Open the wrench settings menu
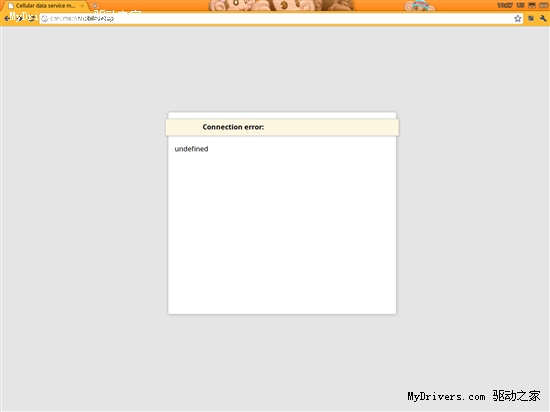The height and width of the screenshot is (412, 550). 543,18
